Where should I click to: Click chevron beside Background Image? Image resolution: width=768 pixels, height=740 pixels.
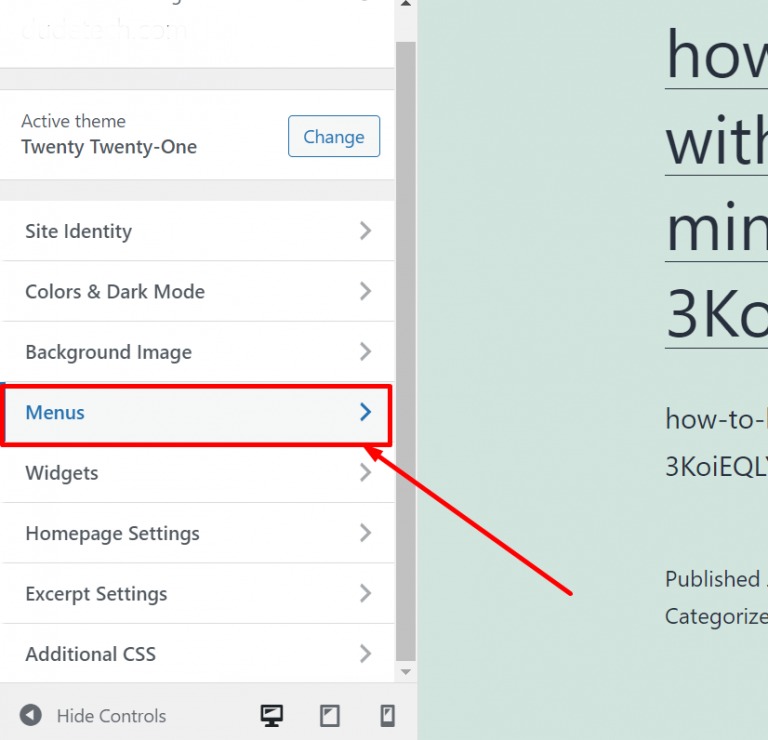tap(365, 352)
